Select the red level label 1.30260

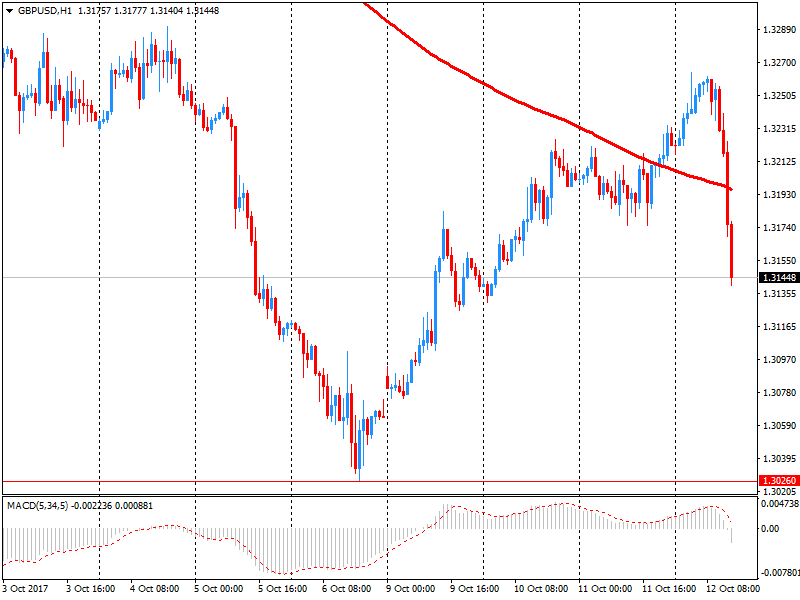(x=779, y=481)
